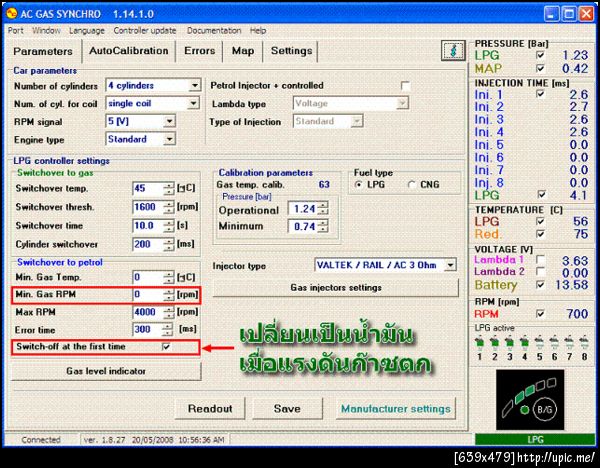Click Switchover time spinner arrows
600x468 pixels.
pos(169,225)
